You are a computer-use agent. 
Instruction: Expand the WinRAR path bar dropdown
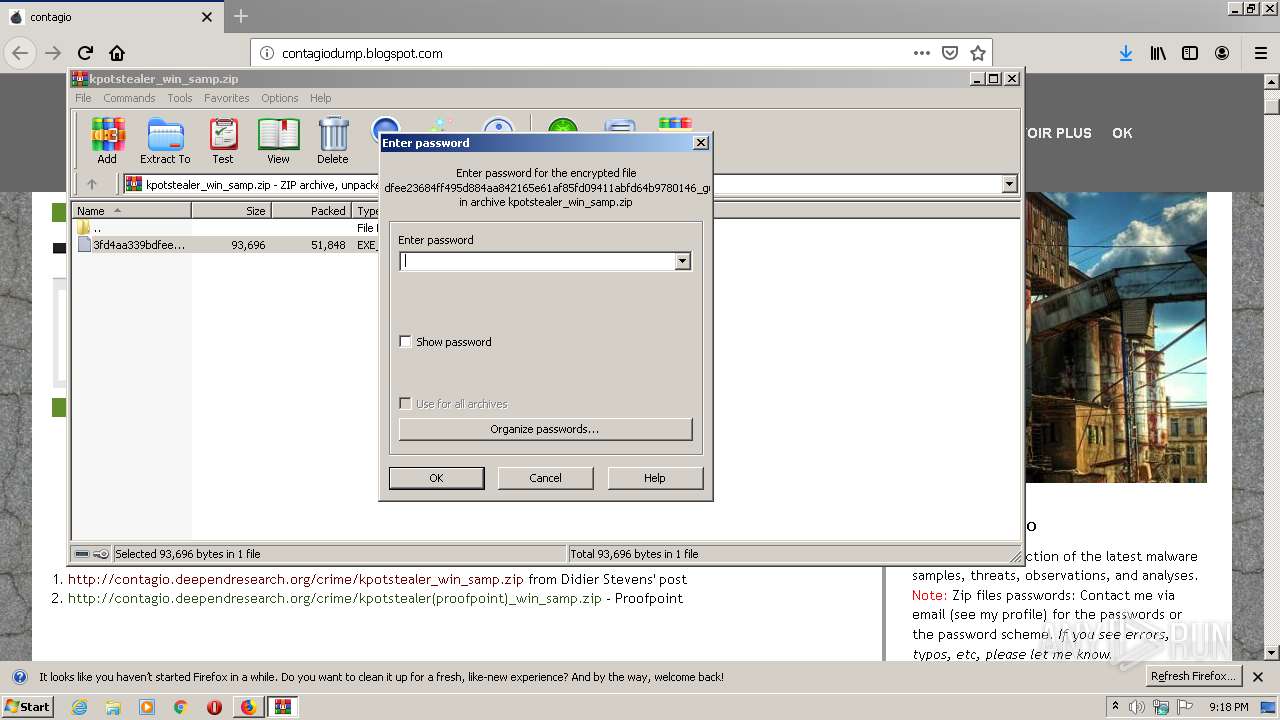(1009, 184)
